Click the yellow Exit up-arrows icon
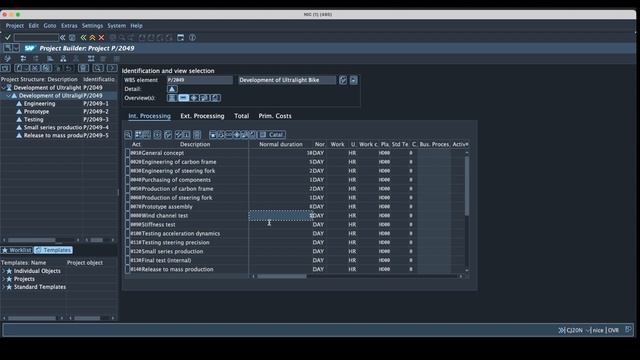The width and height of the screenshot is (640, 360). coord(92,38)
